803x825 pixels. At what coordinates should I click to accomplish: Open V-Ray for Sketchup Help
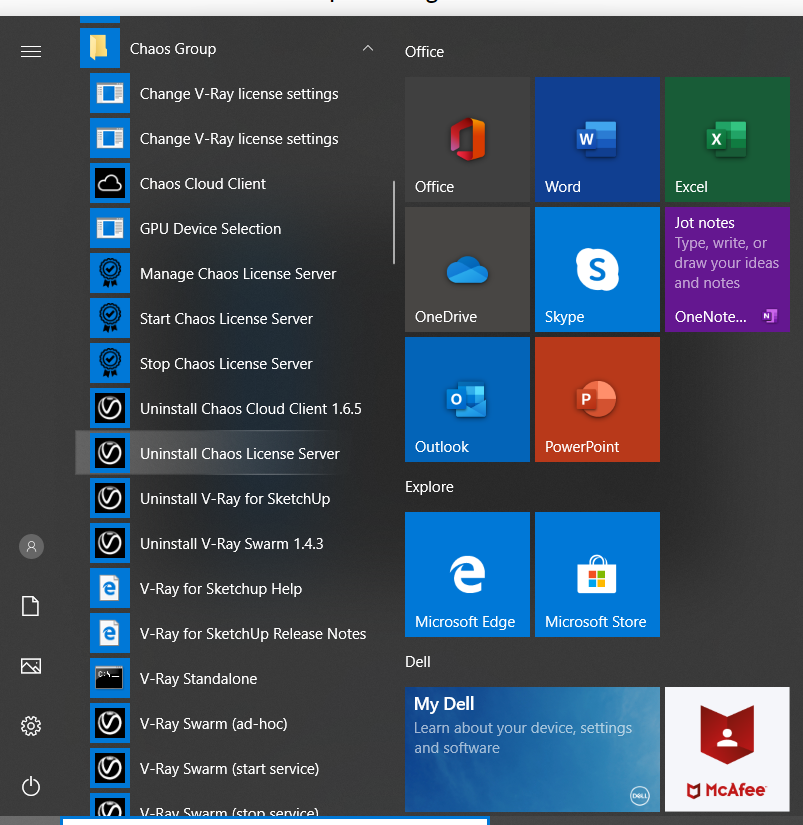coord(221,589)
